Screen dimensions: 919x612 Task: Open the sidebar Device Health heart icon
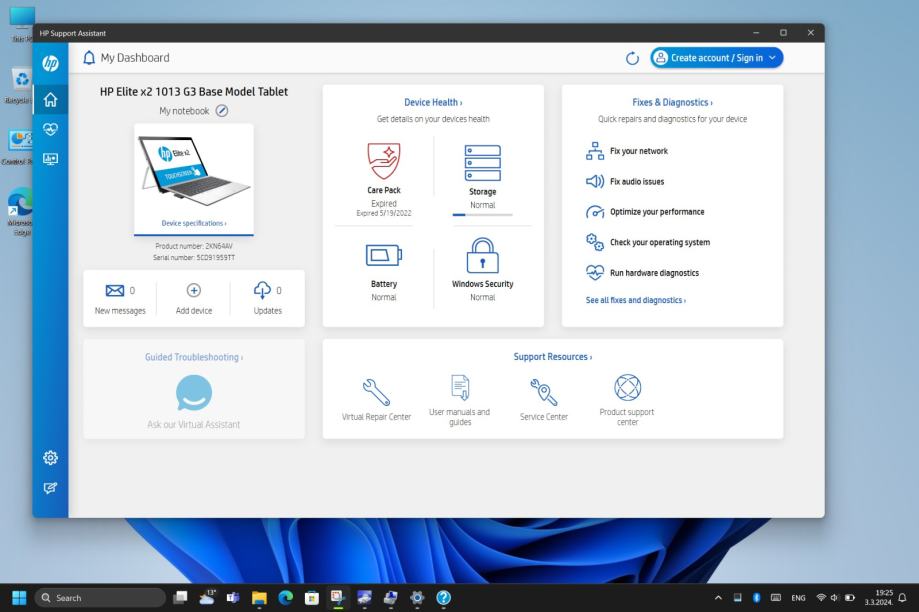coord(50,129)
